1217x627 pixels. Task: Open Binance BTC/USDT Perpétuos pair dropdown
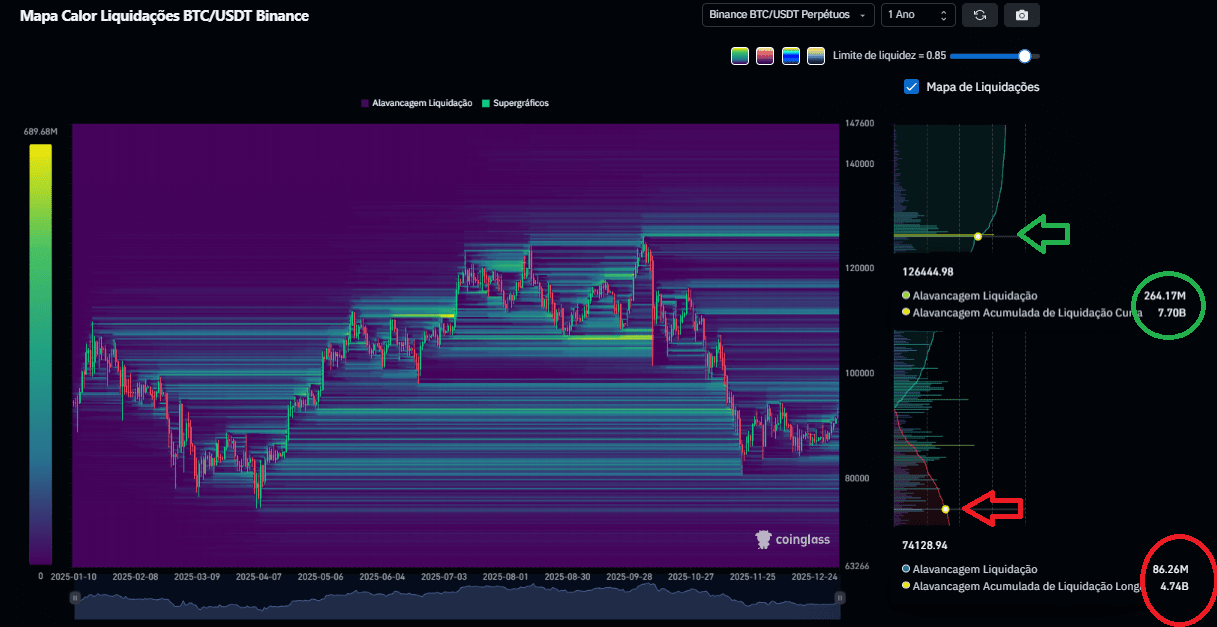pyautogui.click(x=786, y=15)
